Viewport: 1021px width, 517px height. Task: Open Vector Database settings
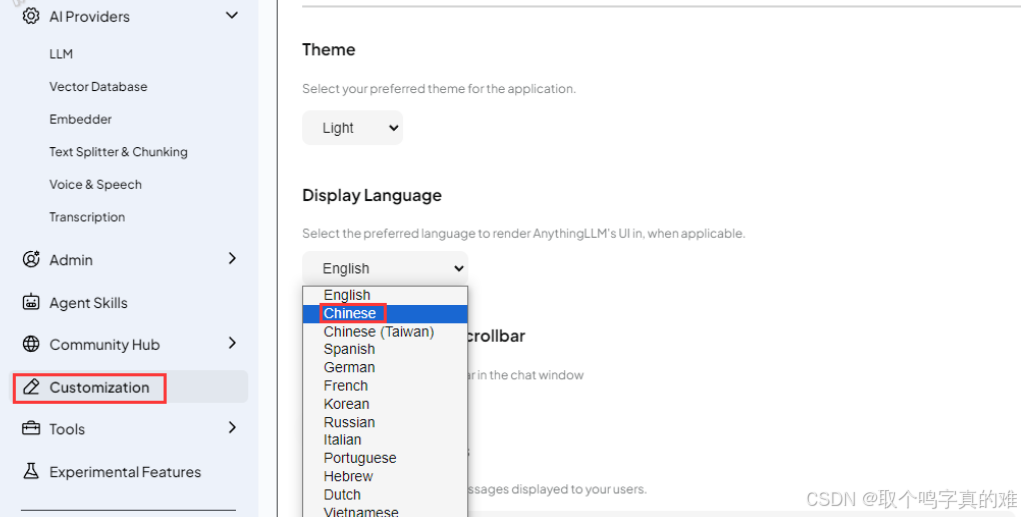tap(98, 87)
